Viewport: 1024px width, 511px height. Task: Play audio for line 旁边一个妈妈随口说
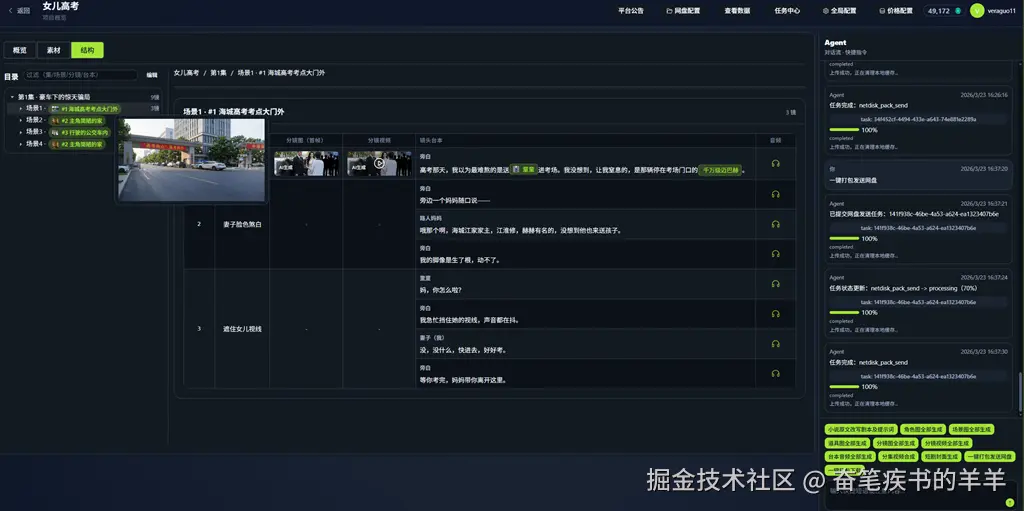[x=775, y=194]
